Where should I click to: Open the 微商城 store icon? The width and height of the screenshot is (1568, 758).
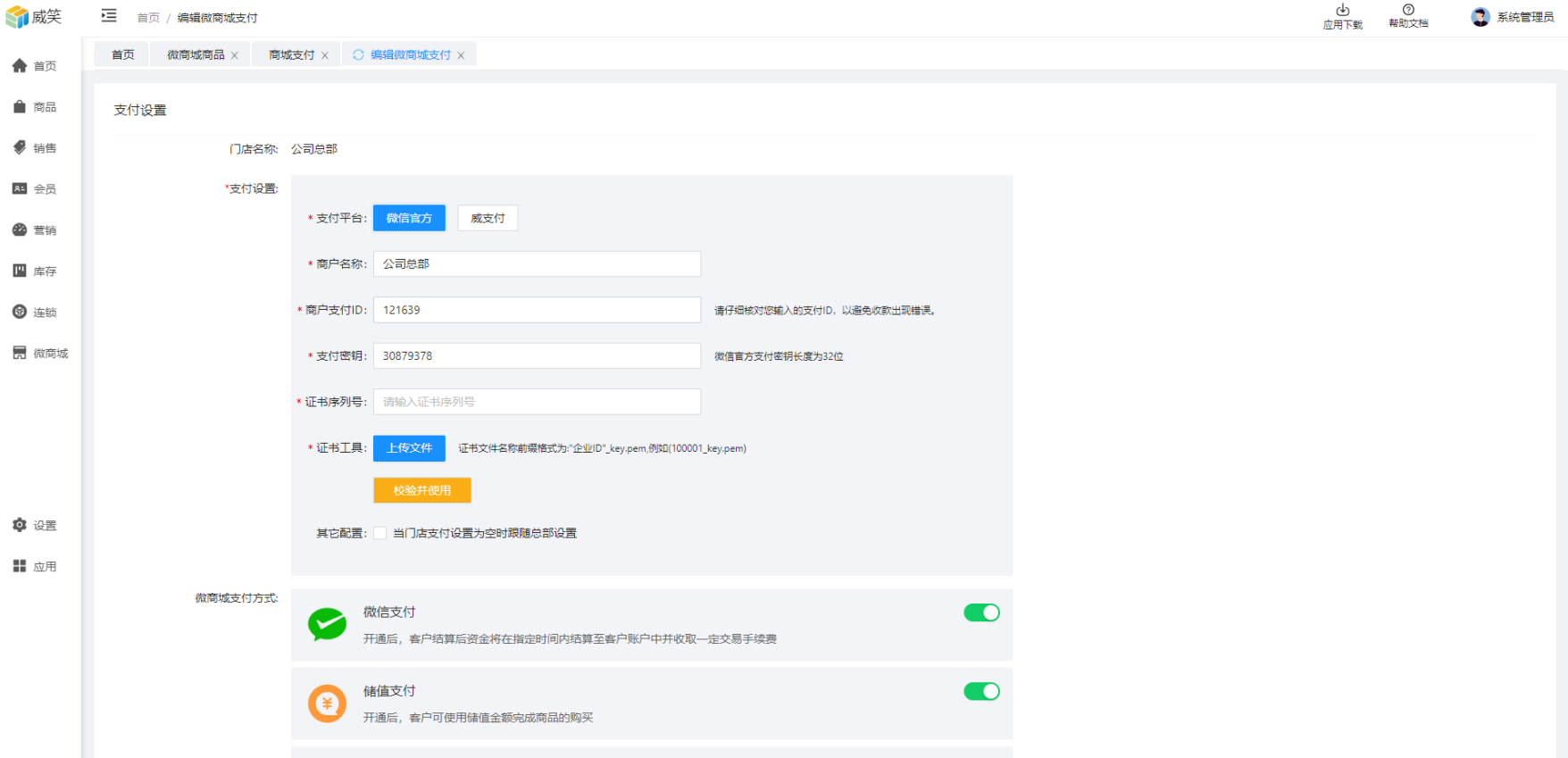pos(20,354)
